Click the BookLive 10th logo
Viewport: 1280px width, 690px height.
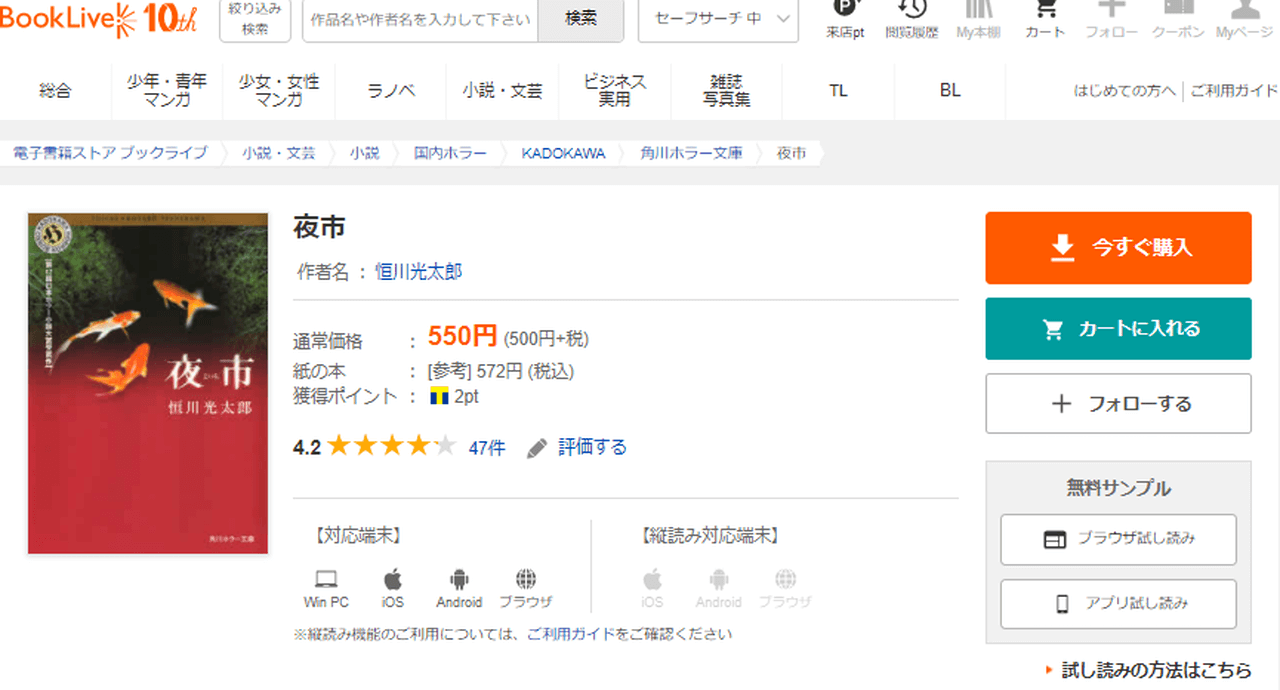pyautogui.click(x=98, y=18)
